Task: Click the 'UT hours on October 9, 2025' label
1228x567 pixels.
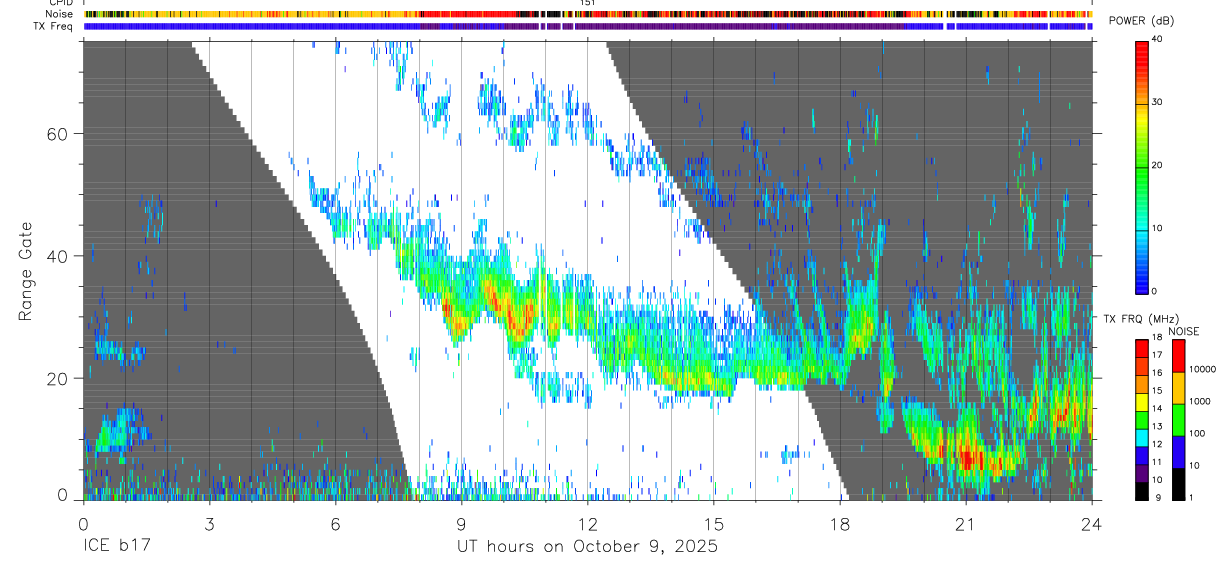Action: pos(587,547)
